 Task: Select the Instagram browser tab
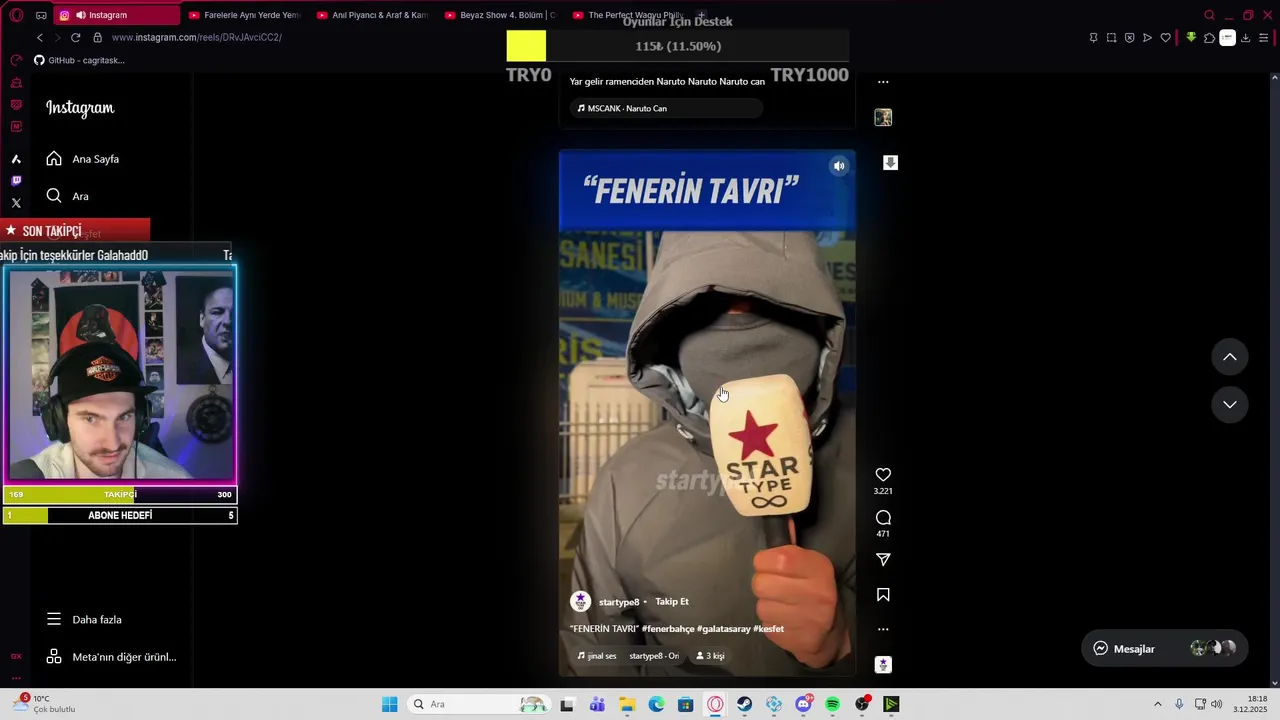[x=115, y=15]
